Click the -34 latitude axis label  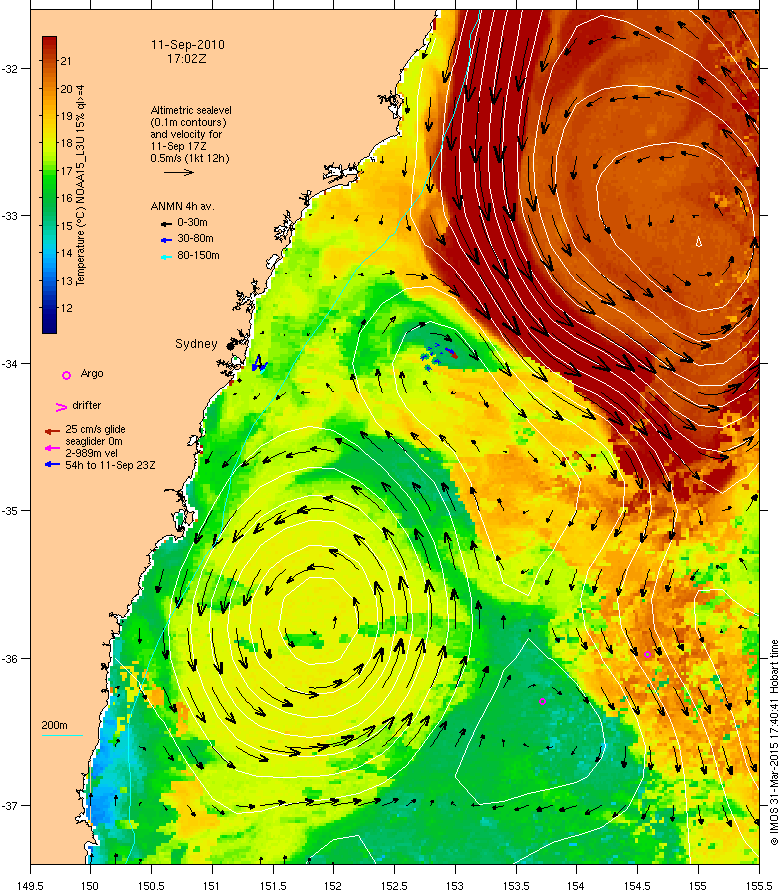[10, 364]
